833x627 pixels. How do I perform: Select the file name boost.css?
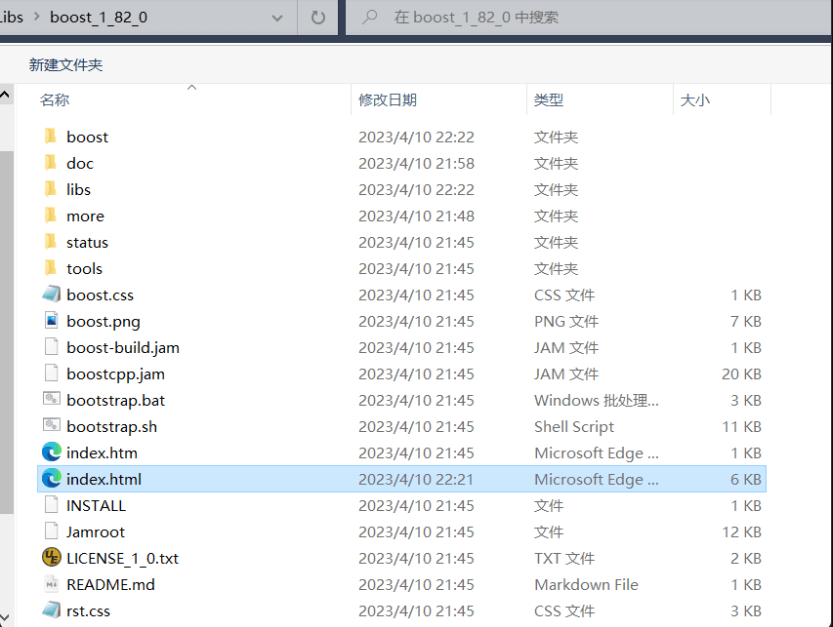(x=100, y=295)
